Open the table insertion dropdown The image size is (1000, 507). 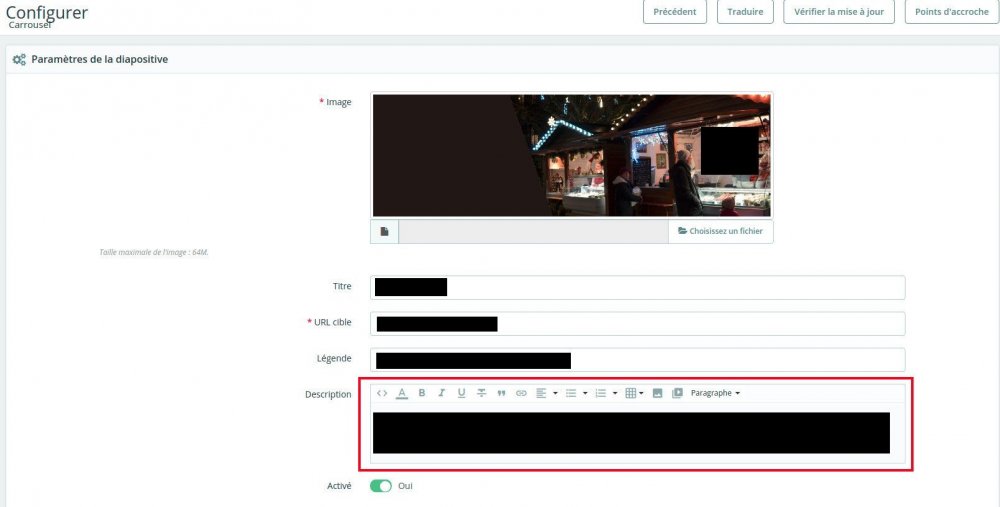634,393
